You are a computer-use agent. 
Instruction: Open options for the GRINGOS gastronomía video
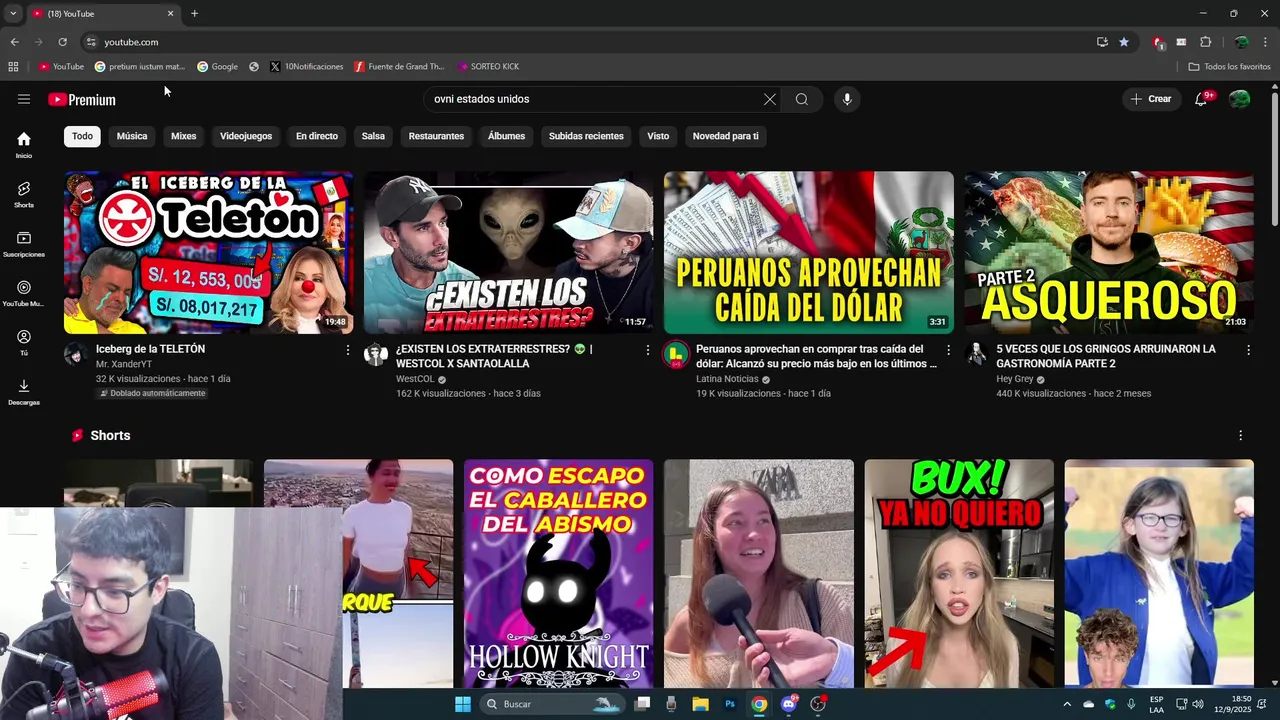pos(1248,350)
